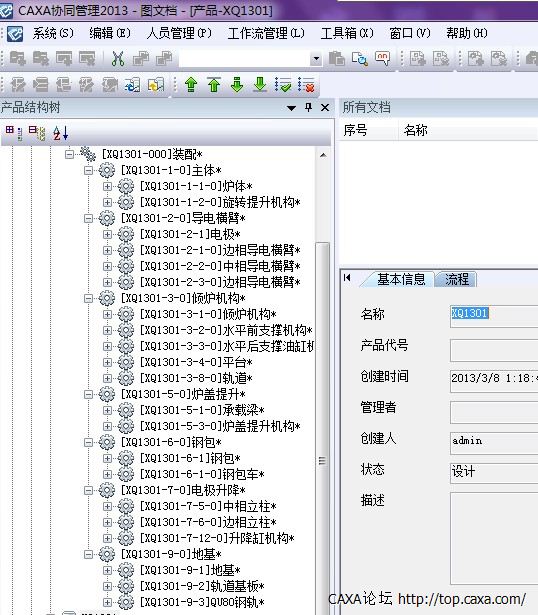Click the green move-down arrow icon
The width and height of the screenshot is (538, 615).
pyautogui.click(x=237, y=85)
